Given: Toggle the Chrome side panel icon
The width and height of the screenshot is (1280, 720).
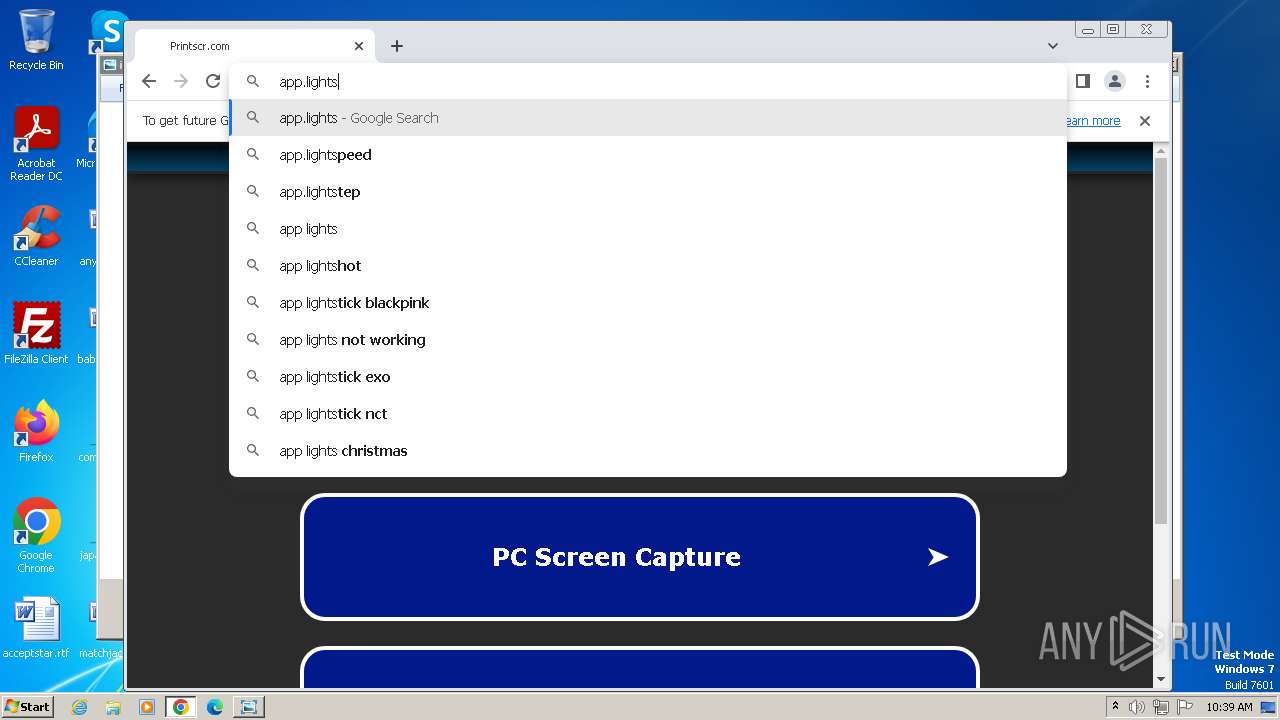Looking at the screenshot, I should [1082, 81].
